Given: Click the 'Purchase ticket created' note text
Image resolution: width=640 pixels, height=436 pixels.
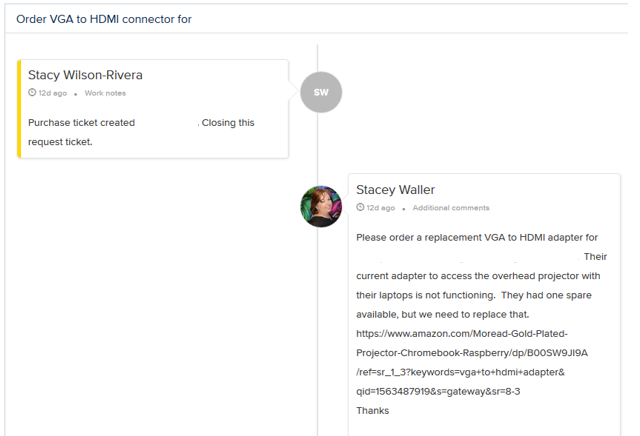Looking at the screenshot, I should point(81,123).
